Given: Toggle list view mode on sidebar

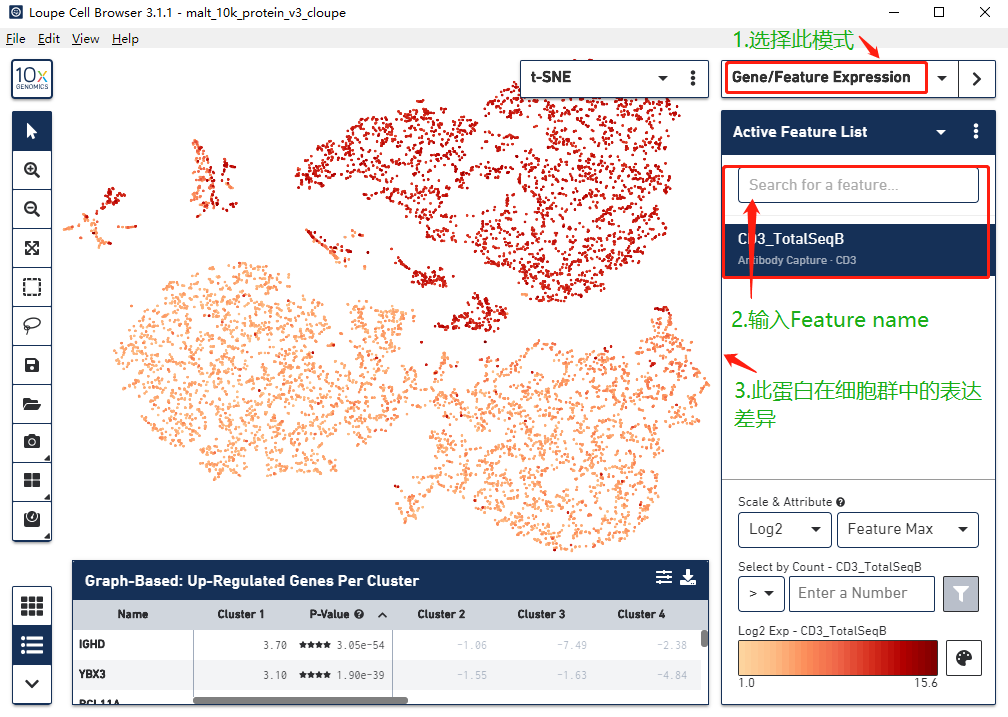Looking at the screenshot, I should tap(31, 645).
